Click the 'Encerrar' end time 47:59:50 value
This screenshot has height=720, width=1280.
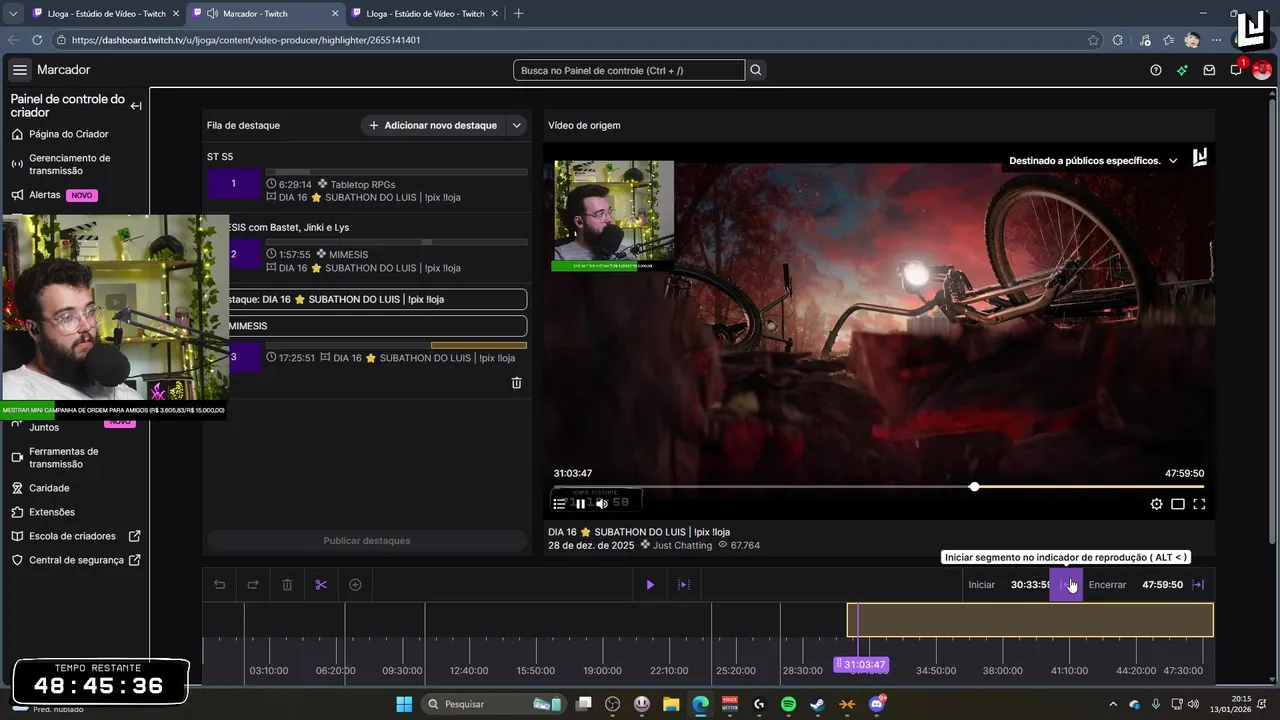1162,585
